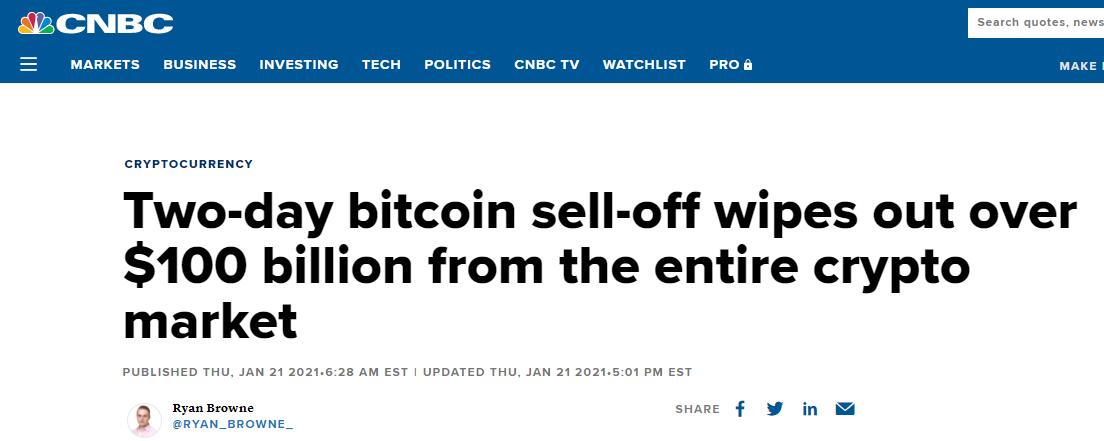
Task: Navigate to the Politics section
Action: (457, 65)
